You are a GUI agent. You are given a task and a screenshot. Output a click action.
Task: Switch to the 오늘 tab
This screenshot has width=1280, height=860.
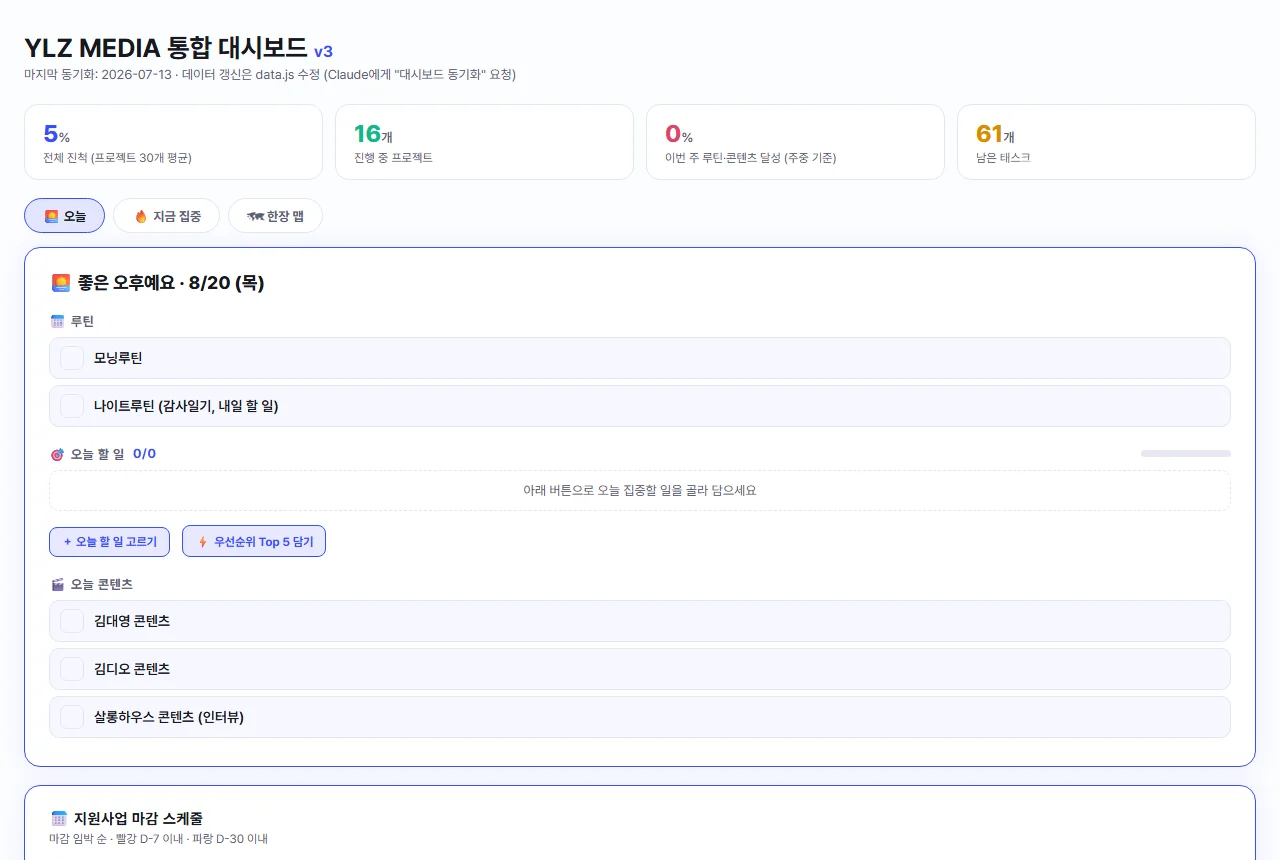coord(64,215)
